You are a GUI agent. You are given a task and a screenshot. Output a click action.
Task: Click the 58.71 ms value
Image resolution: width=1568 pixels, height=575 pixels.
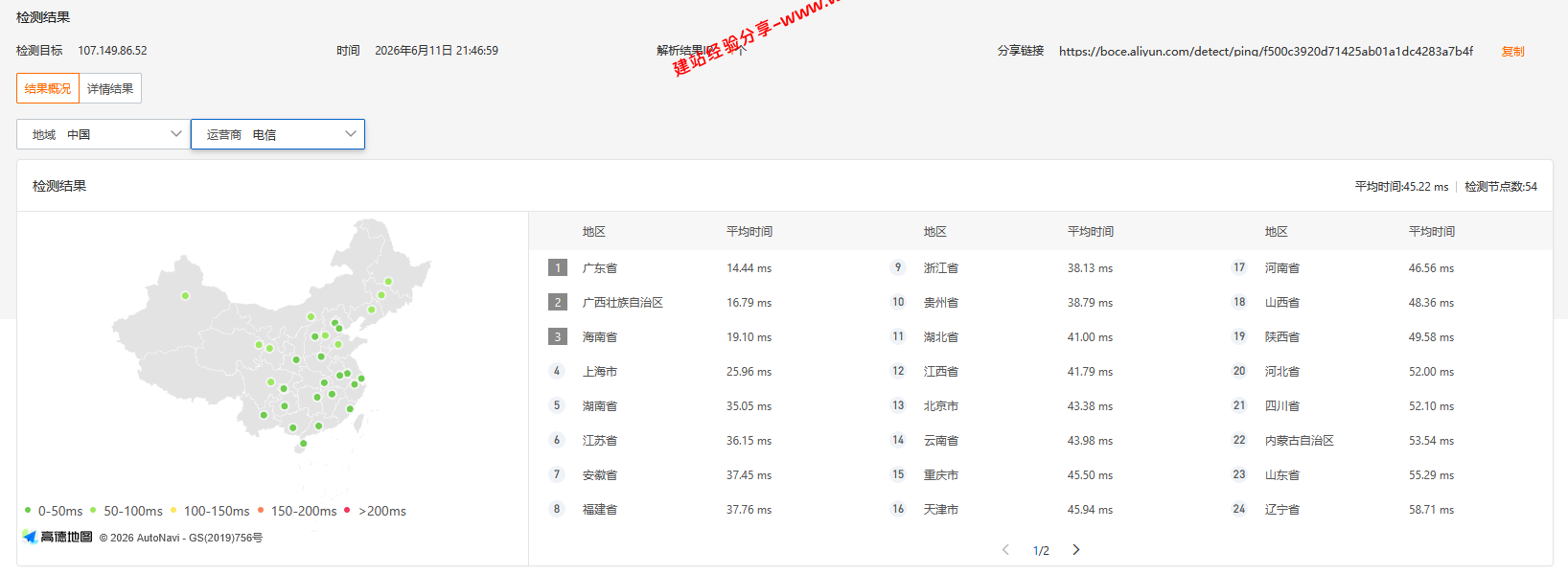[1431, 510]
